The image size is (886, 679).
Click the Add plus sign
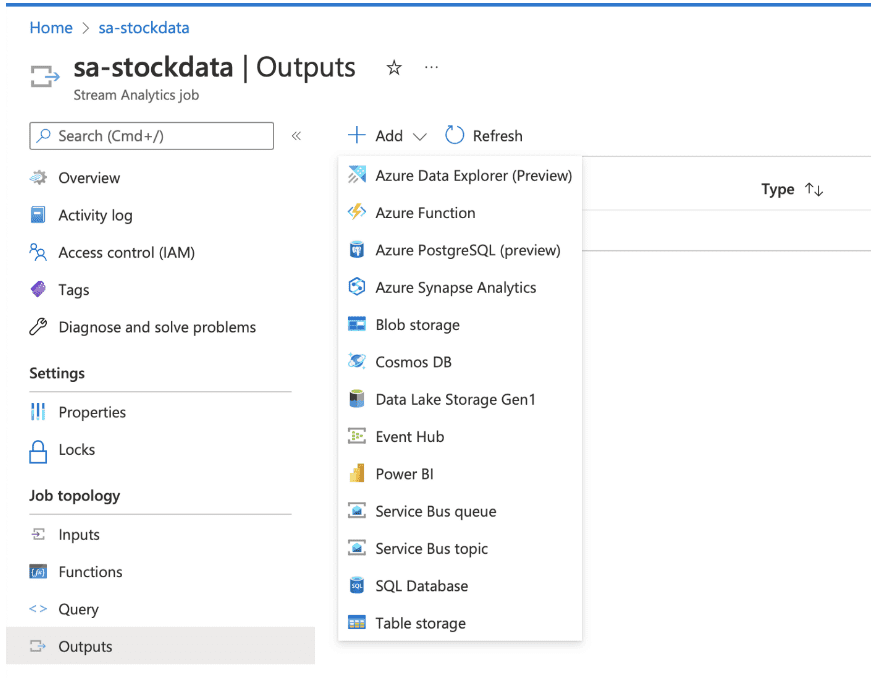point(357,135)
